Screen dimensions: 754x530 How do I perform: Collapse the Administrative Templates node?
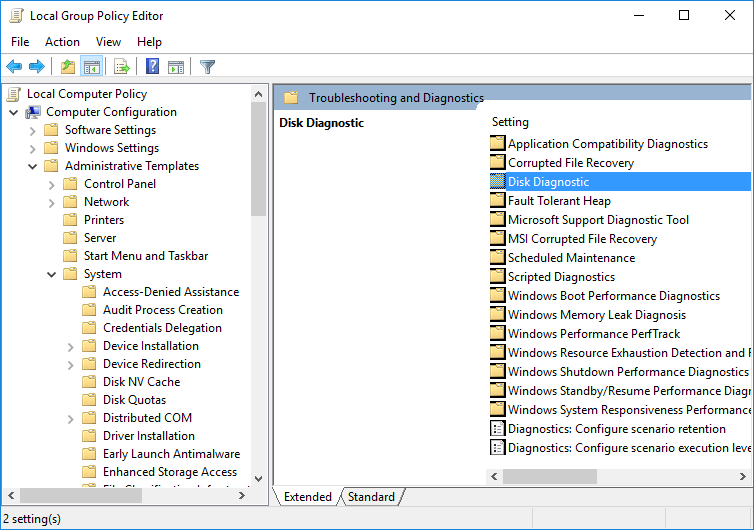(33, 166)
